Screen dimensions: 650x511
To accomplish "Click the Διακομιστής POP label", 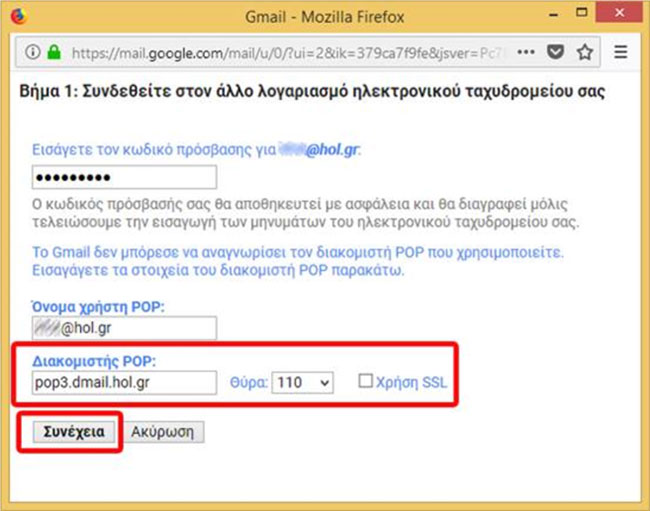I will click(x=94, y=361).
